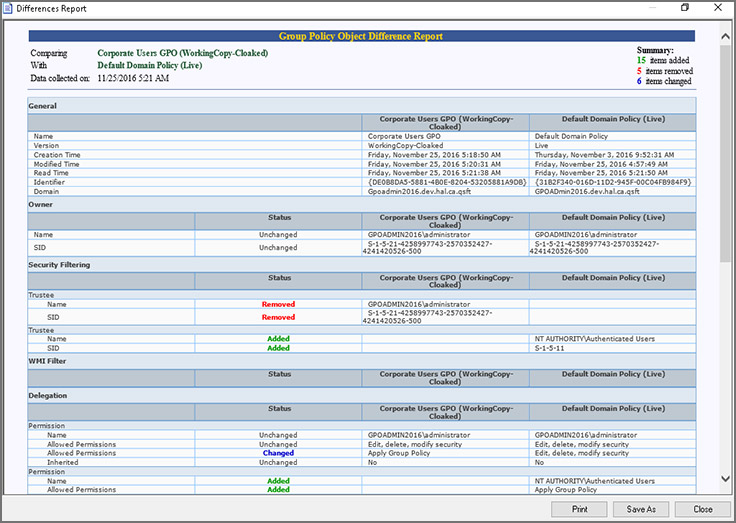Viewport: 736px width, 523px height.
Task: Click the blue 'Changed' status in Delegation
Action: click(278, 453)
